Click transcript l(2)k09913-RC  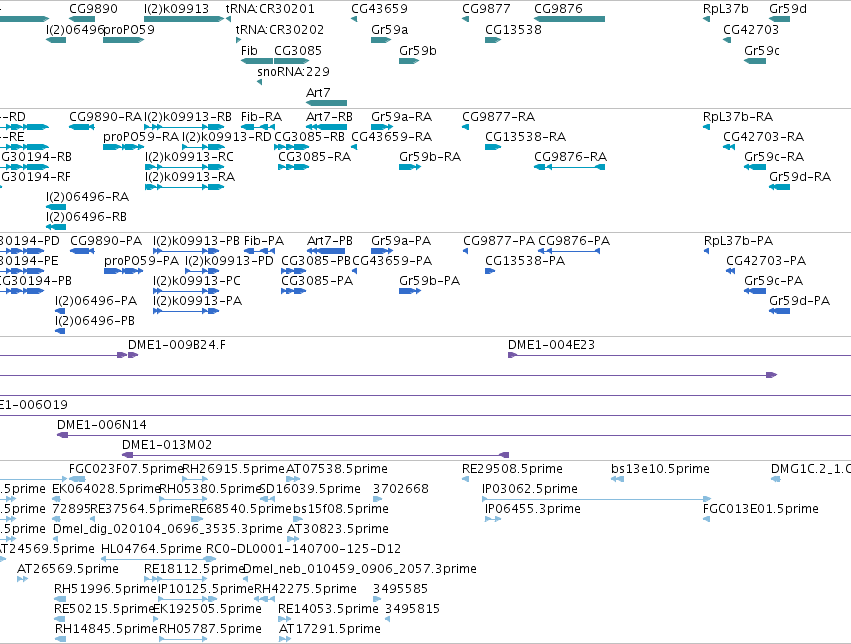(189, 157)
